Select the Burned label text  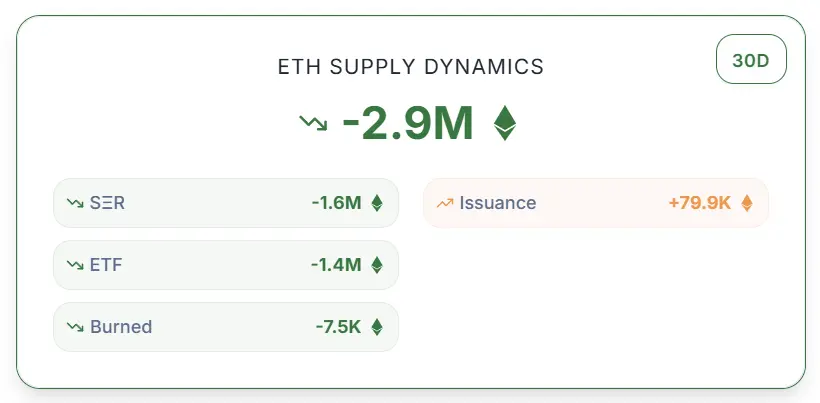pyautogui.click(x=121, y=327)
